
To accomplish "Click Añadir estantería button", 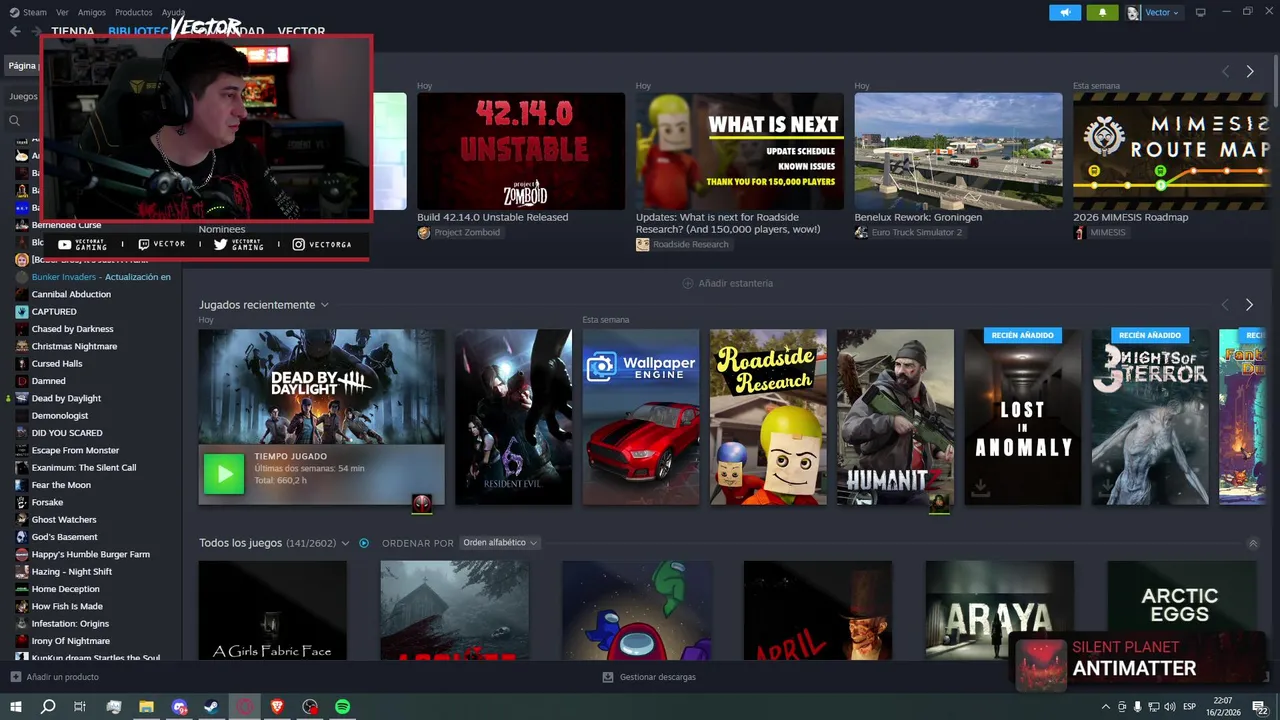I will tap(727, 283).
